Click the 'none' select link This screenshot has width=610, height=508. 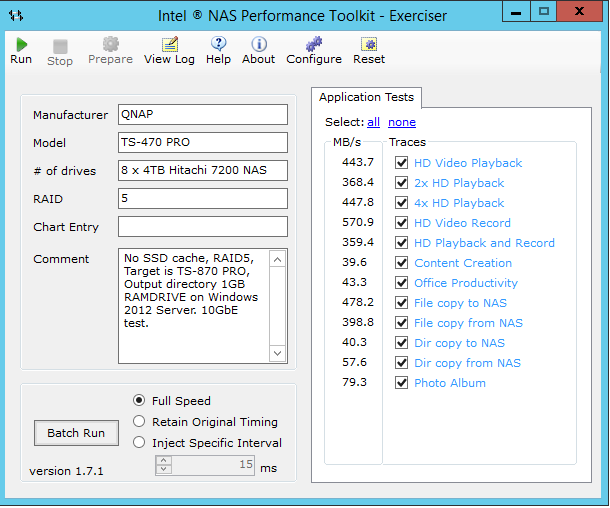click(x=401, y=122)
